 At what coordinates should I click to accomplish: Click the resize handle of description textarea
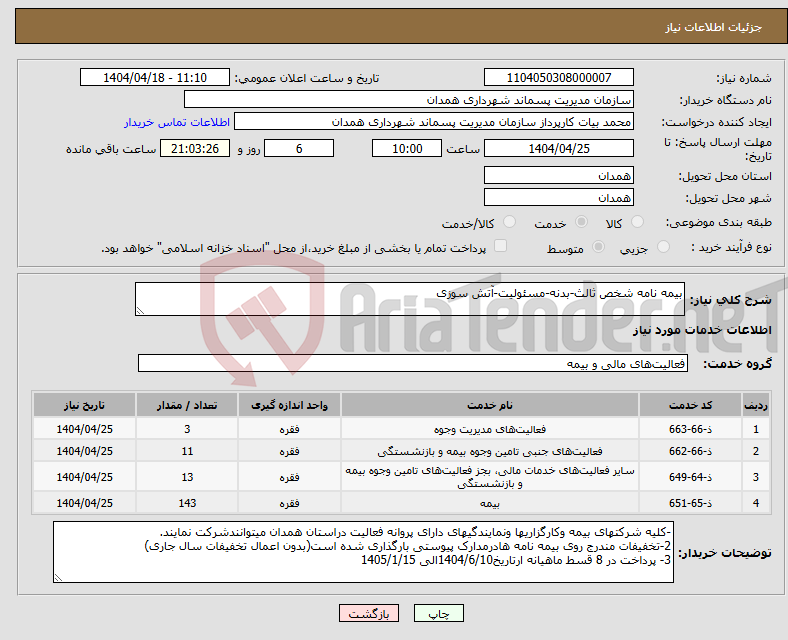tap(140, 311)
